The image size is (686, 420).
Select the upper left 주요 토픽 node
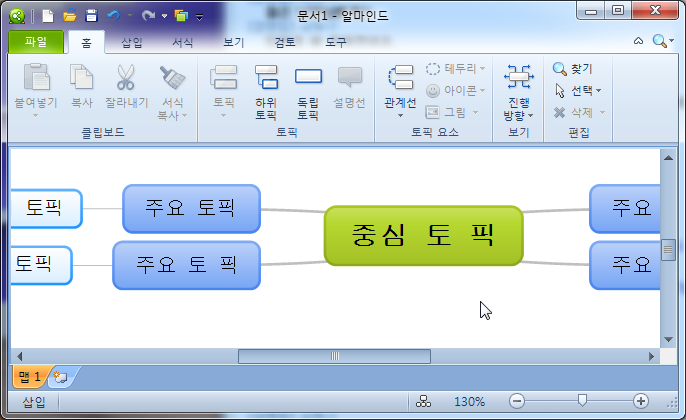pyautogui.click(x=192, y=209)
